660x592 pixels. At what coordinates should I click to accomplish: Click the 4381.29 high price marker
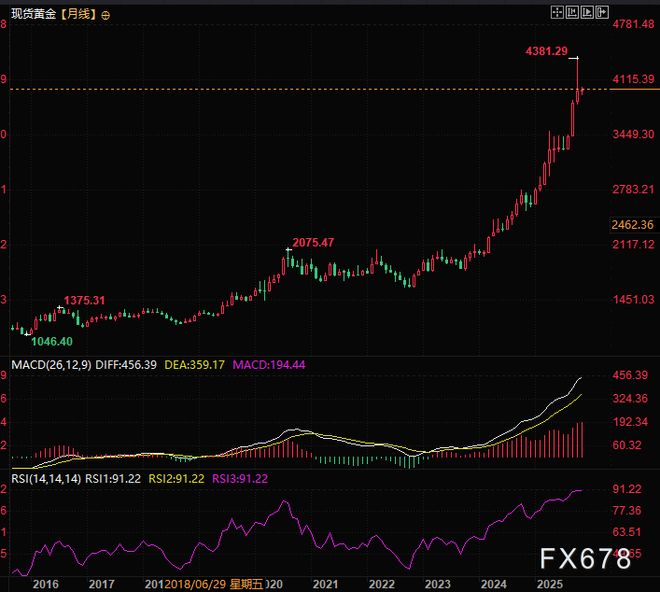click(546, 50)
